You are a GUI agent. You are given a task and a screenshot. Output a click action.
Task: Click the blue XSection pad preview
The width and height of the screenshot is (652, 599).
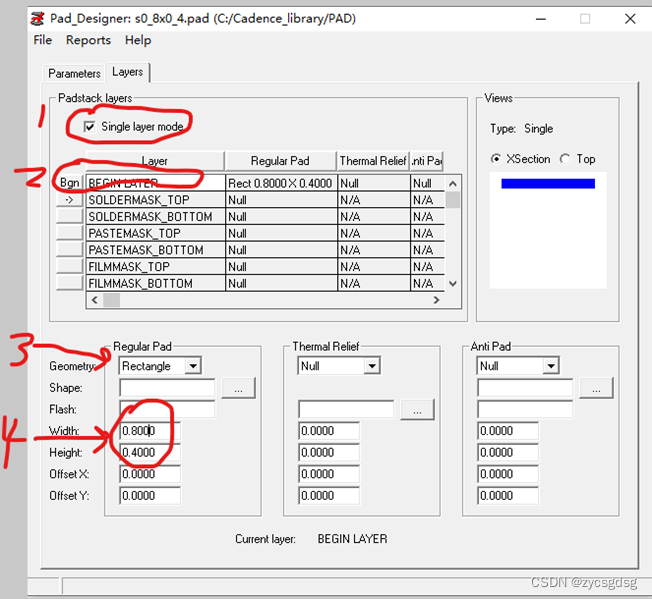click(547, 184)
